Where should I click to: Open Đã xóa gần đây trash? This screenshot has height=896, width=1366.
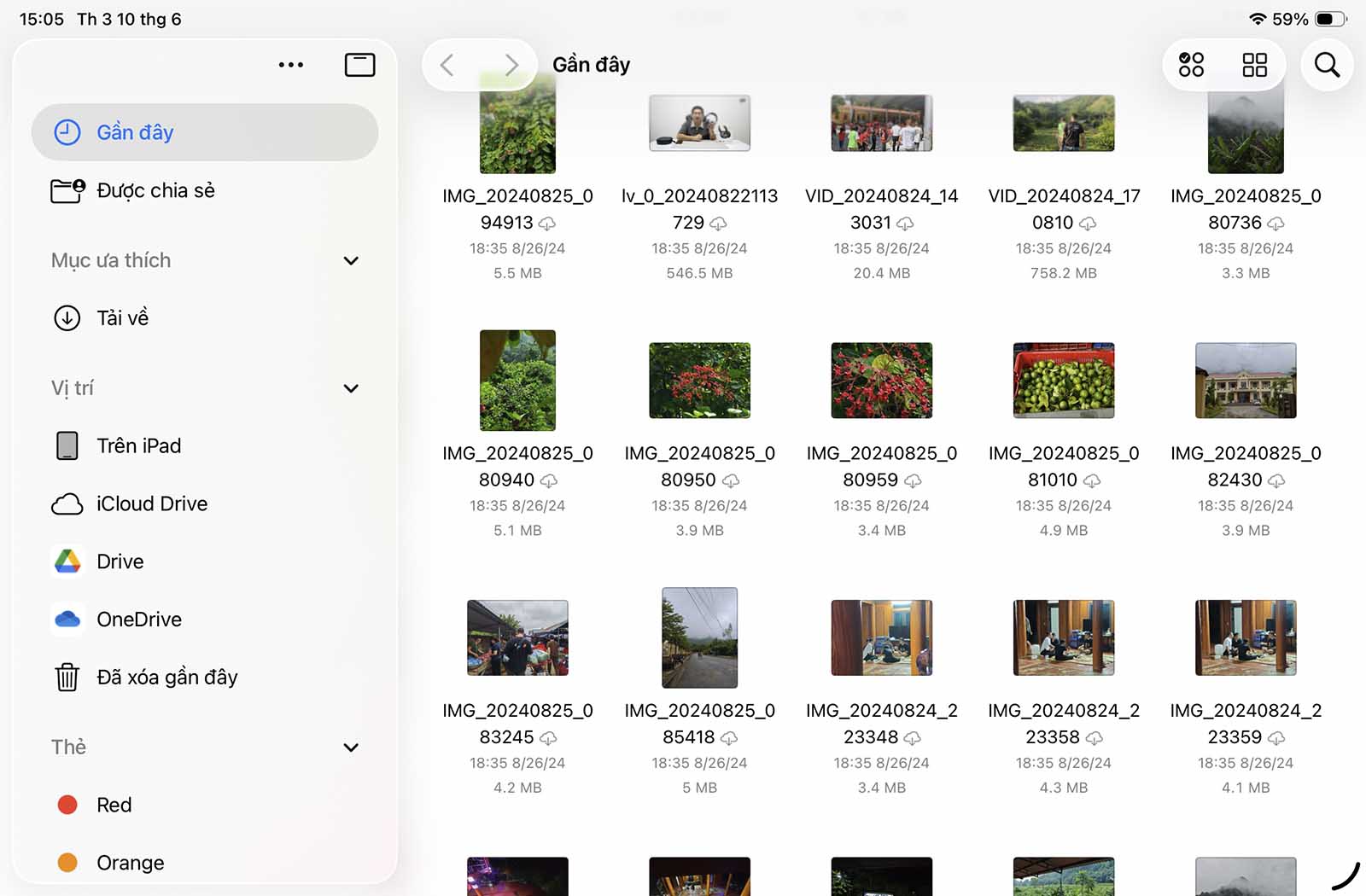pyautogui.click(x=166, y=678)
